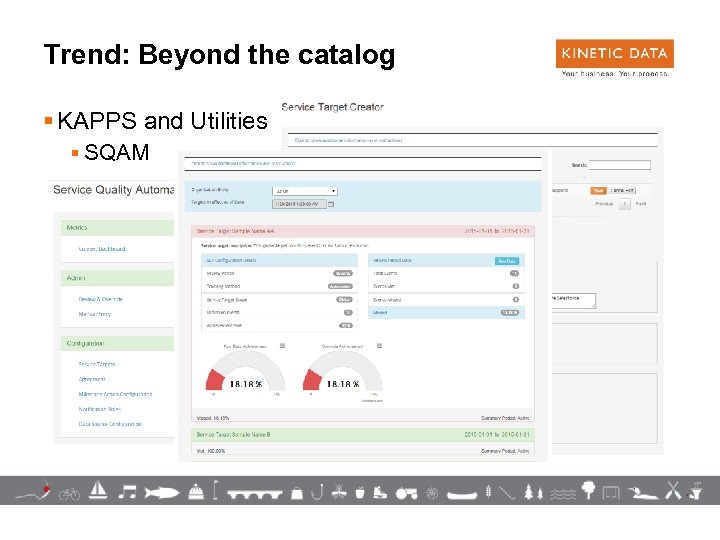Screen dimensions: 720x540
Task: Expand additional information link in the front window
Action: point(243,163)
